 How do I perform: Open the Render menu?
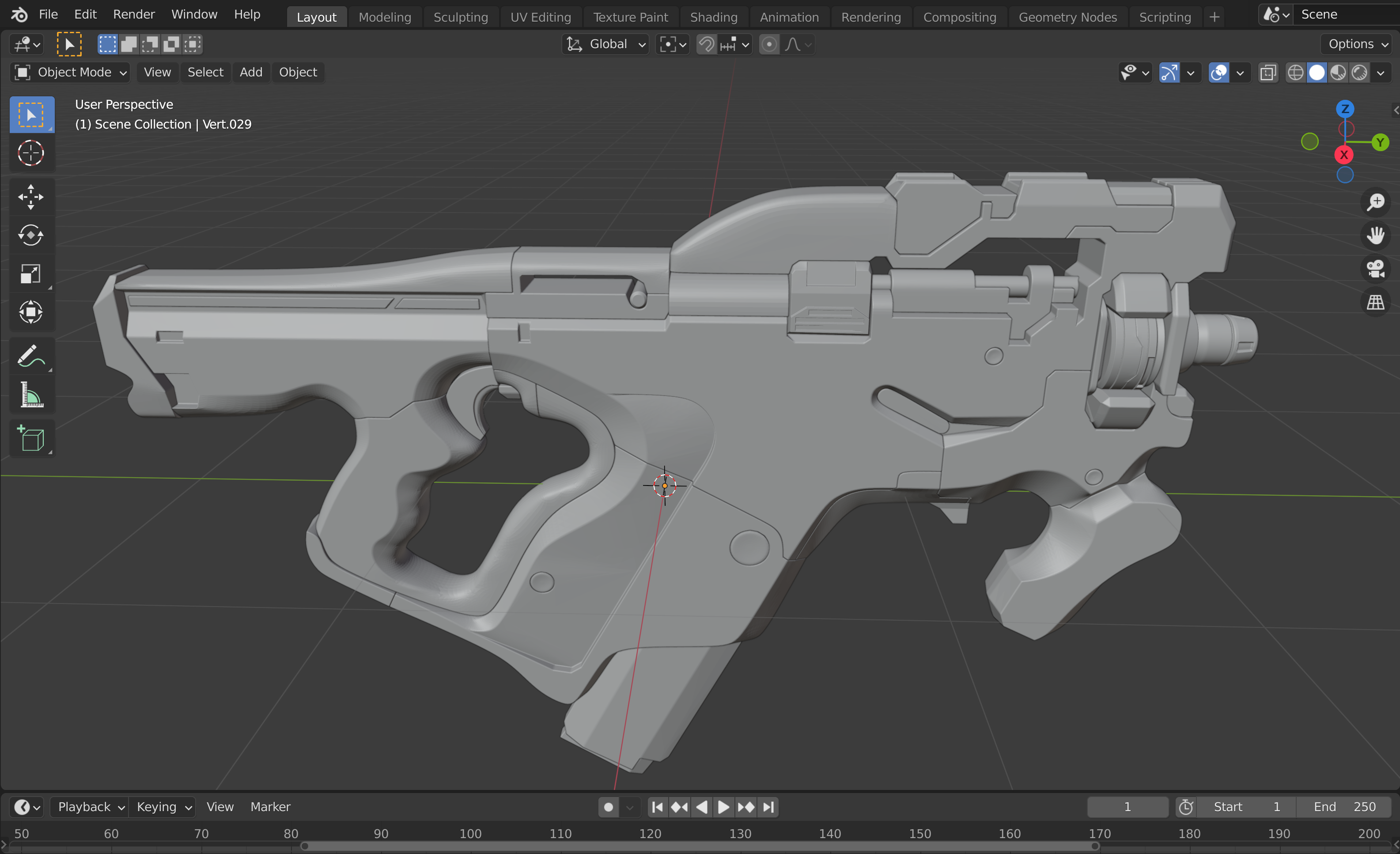coord(133,14)
